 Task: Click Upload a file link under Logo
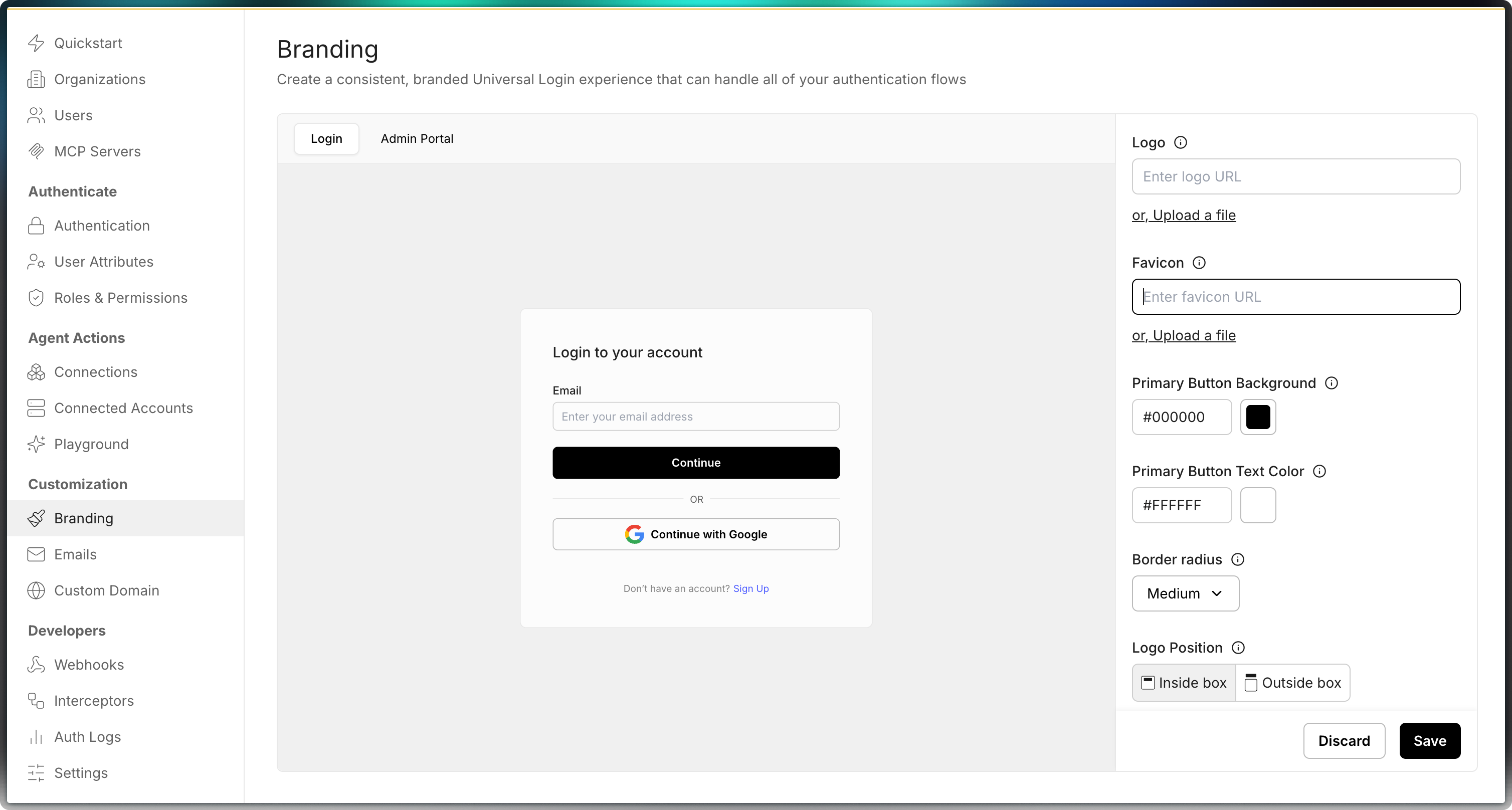[1183, 216]
